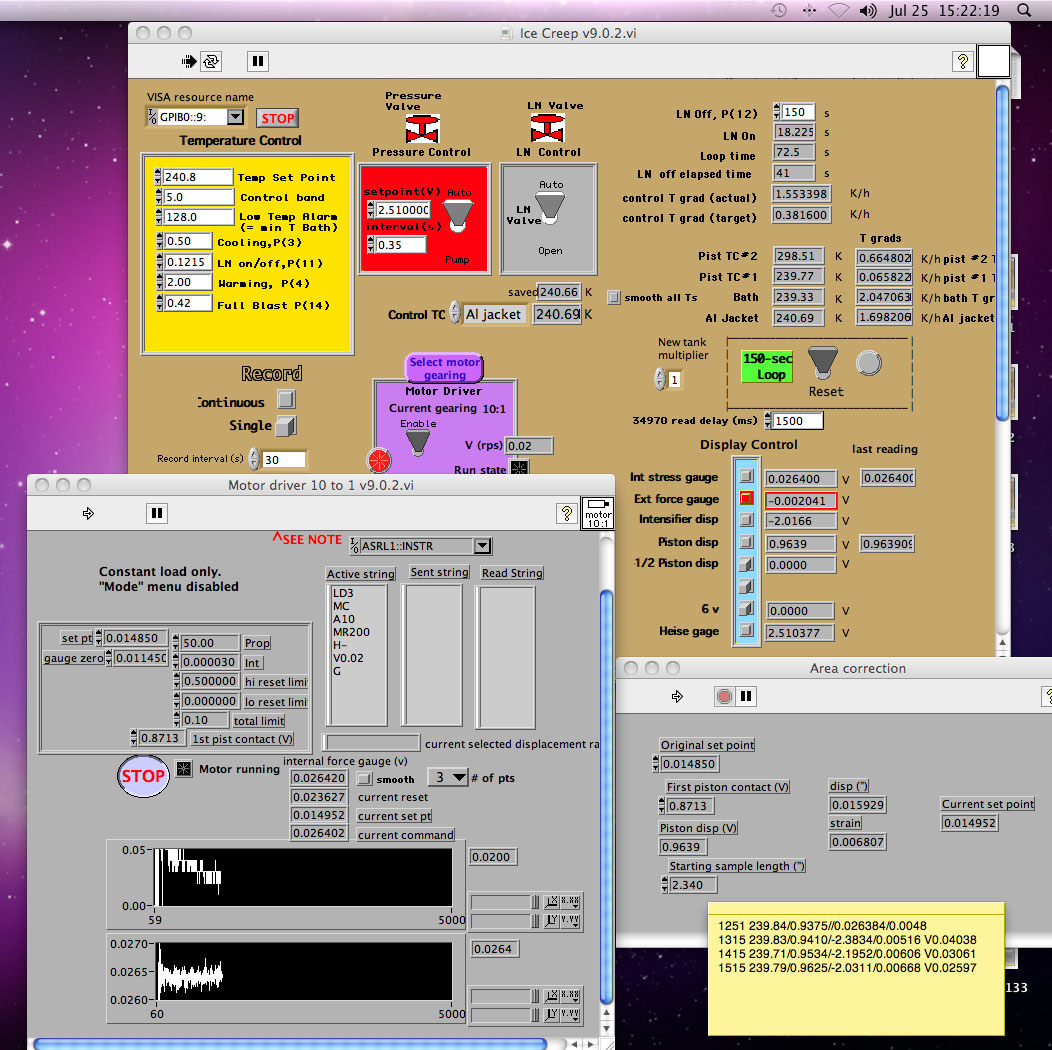
Task: Click the Run arrow in Motor driver window
Action: (x=88, y=513)
